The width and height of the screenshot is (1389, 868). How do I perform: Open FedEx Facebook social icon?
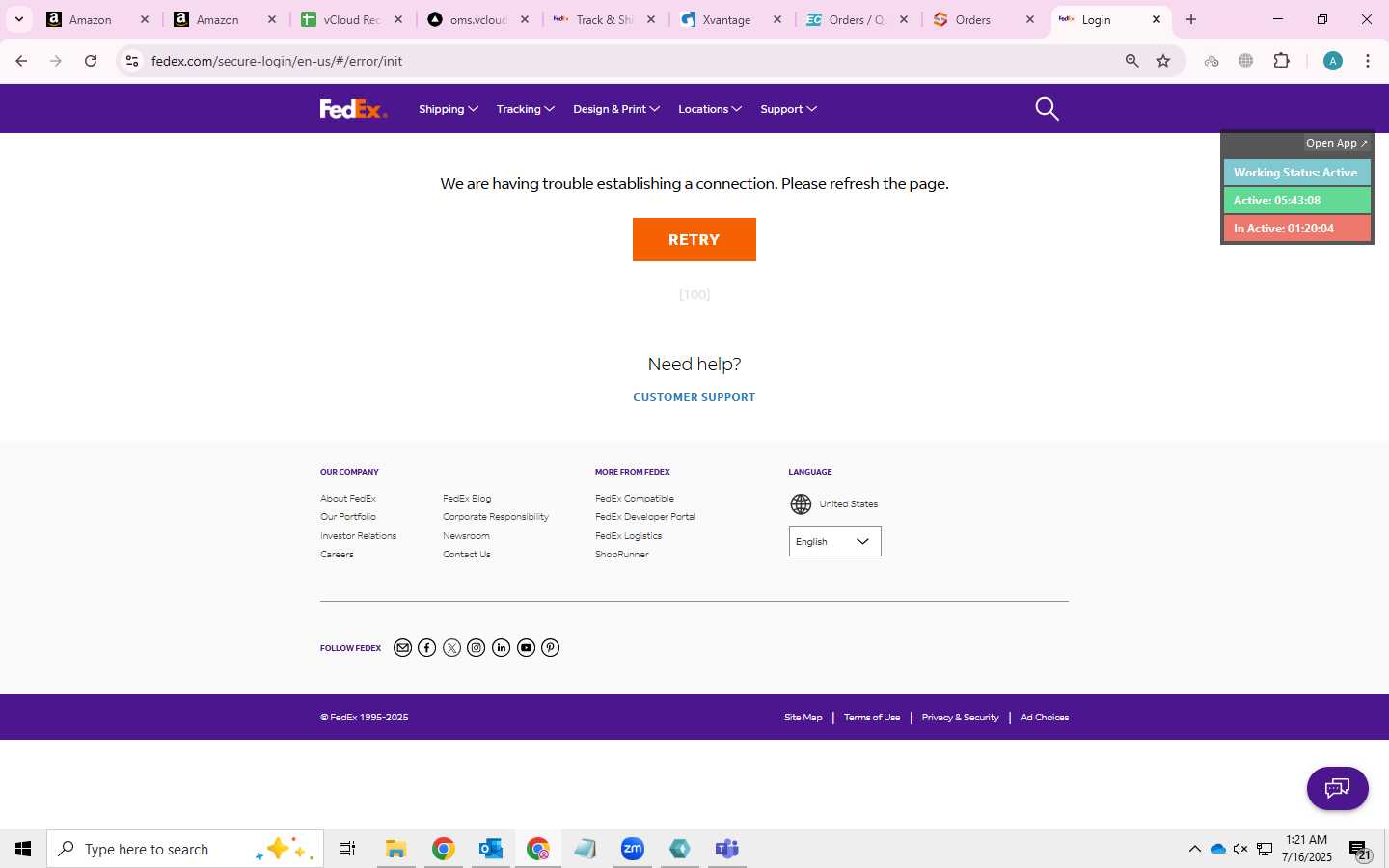pyautogui.click(x=427, y=648)
